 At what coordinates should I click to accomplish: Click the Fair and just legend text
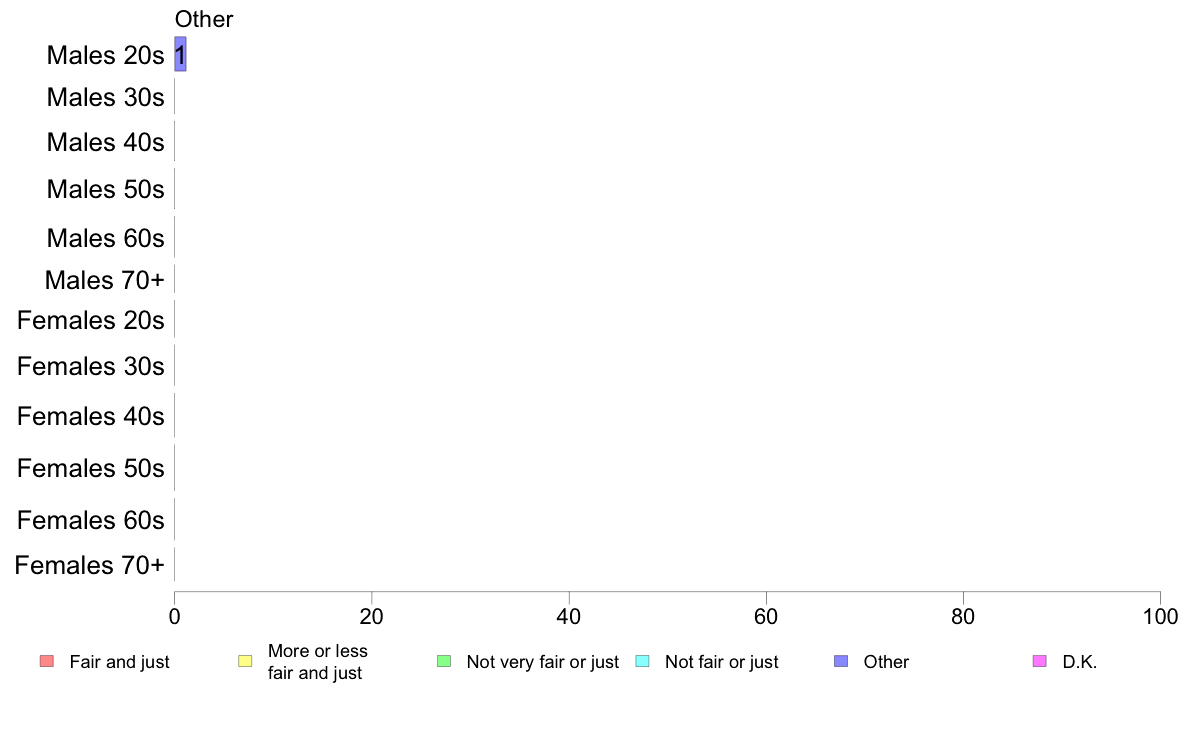pyautogui.click(x=120, y=662)
